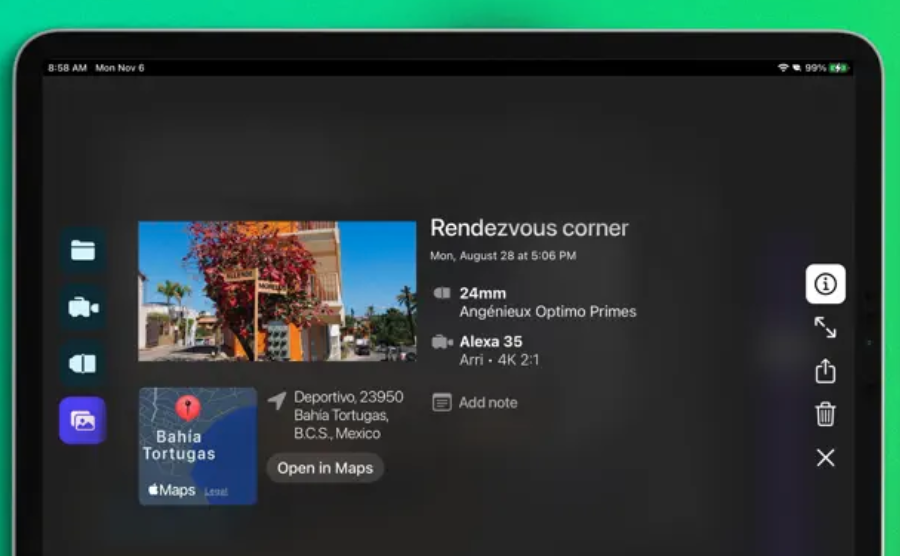Tap the battery indicator in status bar

[x=838, y=68]
